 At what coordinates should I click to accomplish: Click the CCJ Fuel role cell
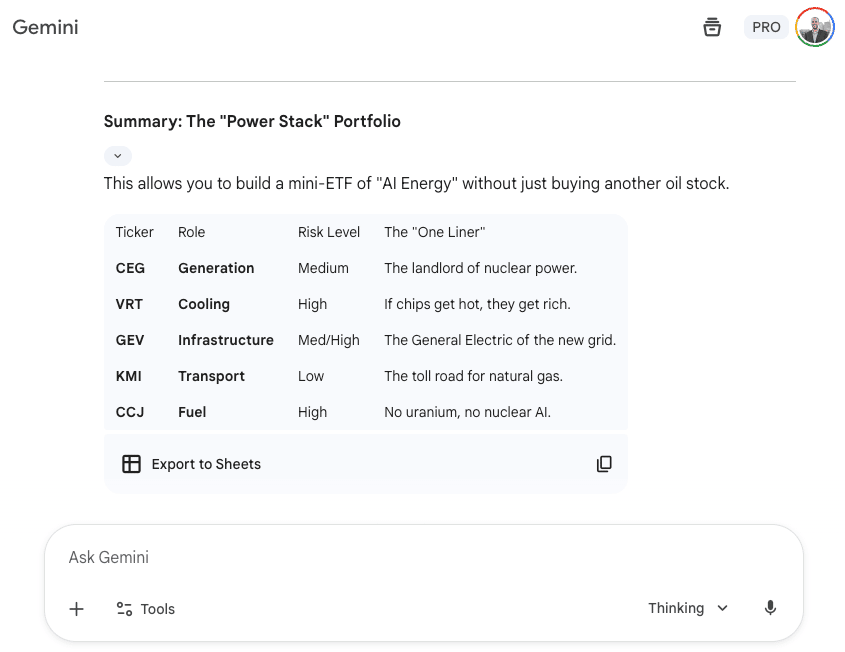tap(192, 412)
